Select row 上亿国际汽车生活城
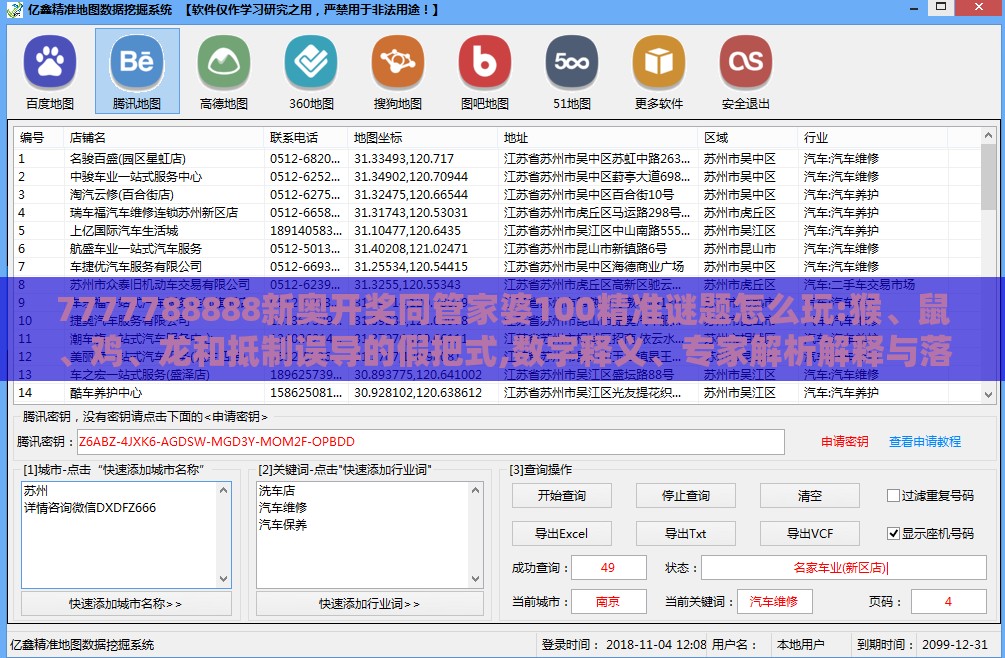 (497, 230)
